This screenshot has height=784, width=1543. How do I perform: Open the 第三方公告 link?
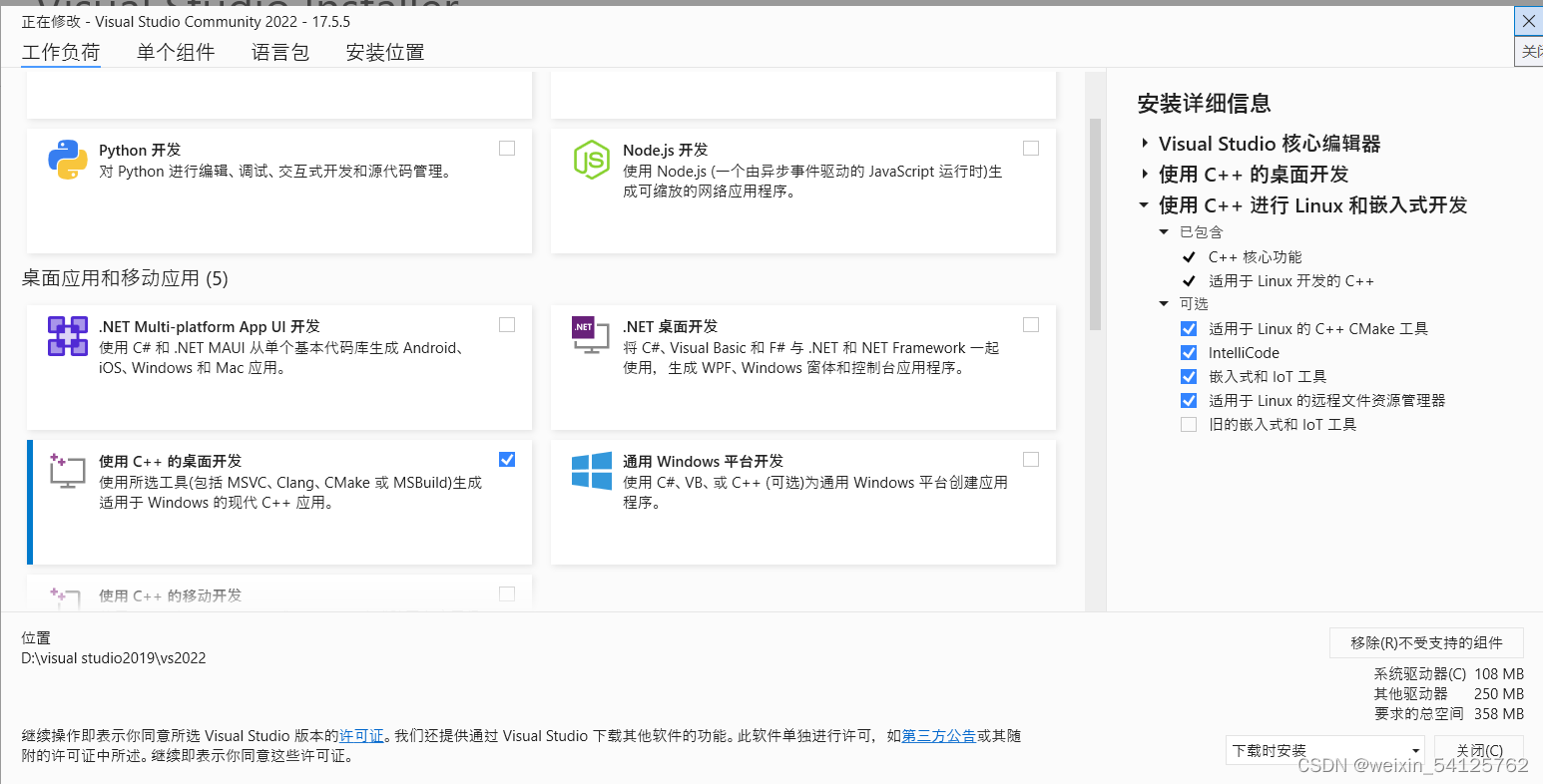pyautogui.click(x=939, y=736)
